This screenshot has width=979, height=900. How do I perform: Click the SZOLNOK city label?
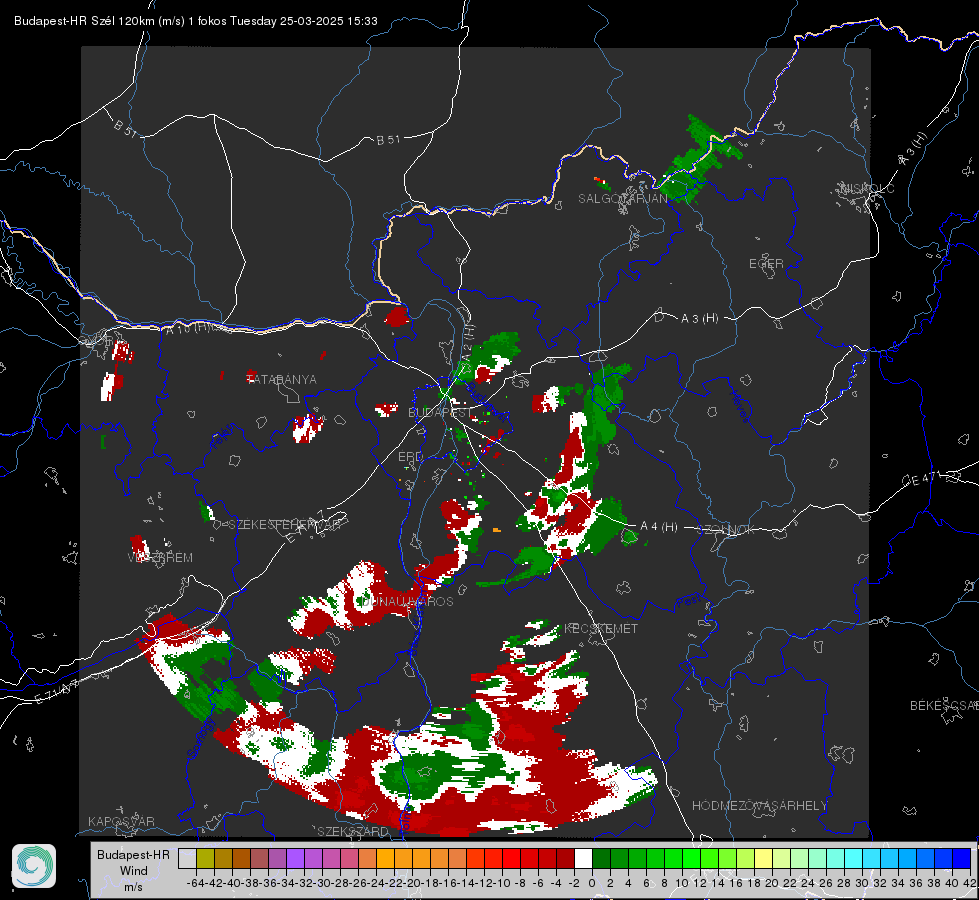pos(726,530)
